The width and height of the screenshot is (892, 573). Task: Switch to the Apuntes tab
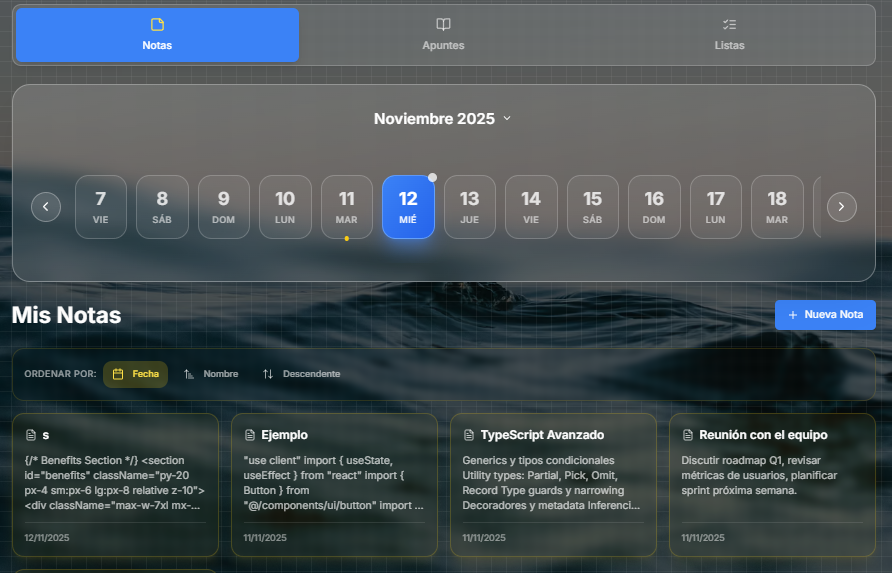pos(443,35)
